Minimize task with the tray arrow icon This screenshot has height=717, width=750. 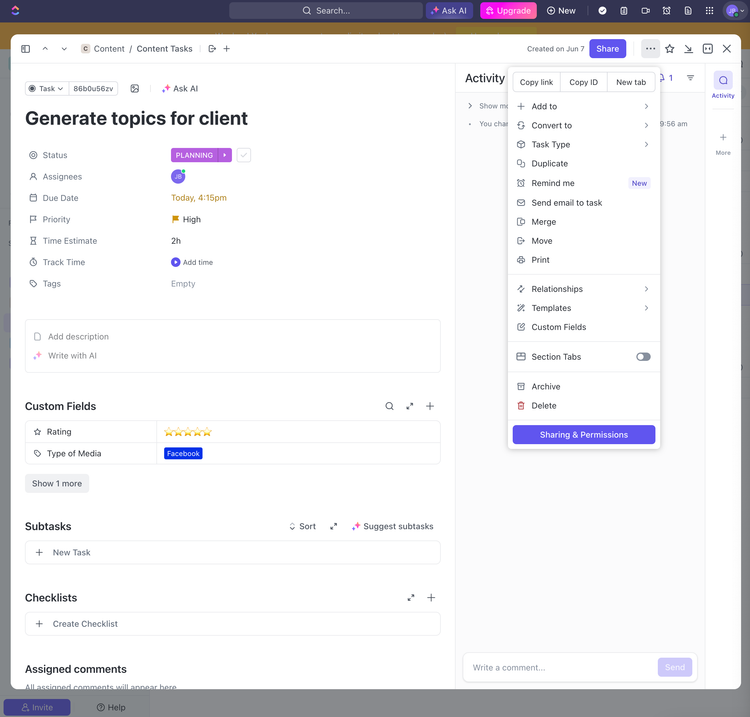tap(688, 49)
